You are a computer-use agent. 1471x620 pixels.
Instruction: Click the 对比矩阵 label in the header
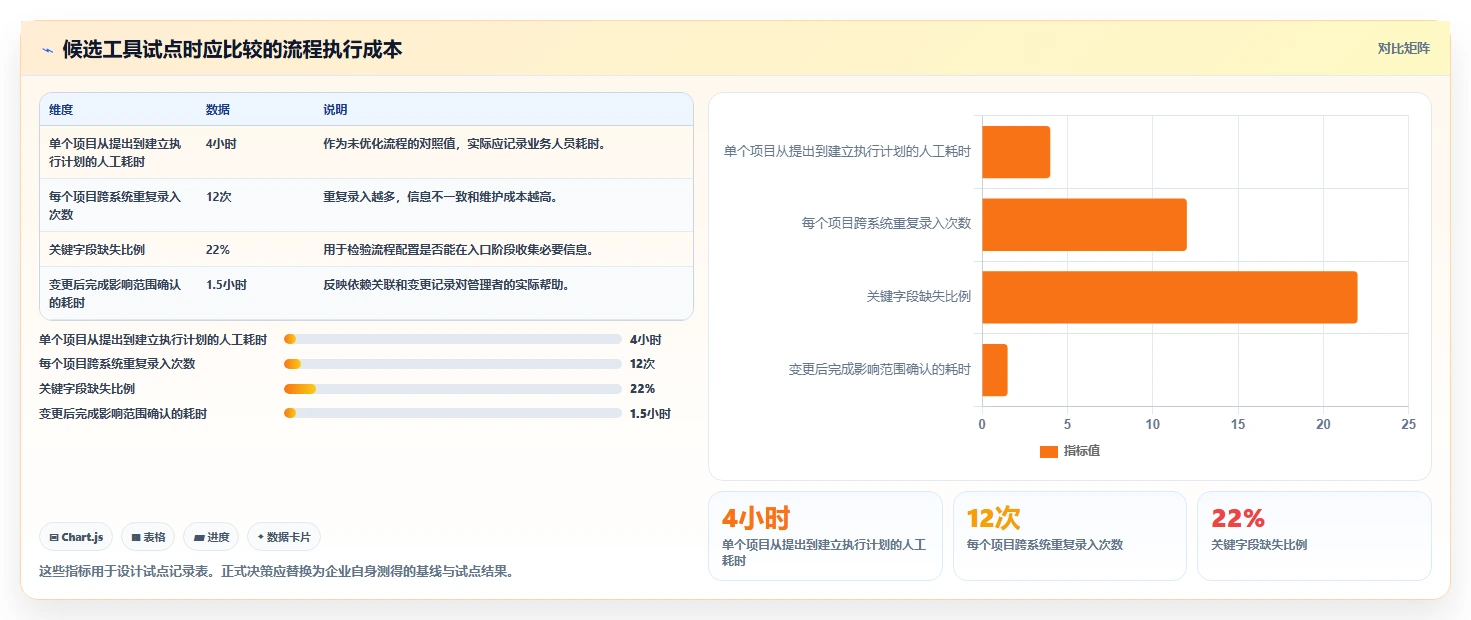coord(1404,48)
